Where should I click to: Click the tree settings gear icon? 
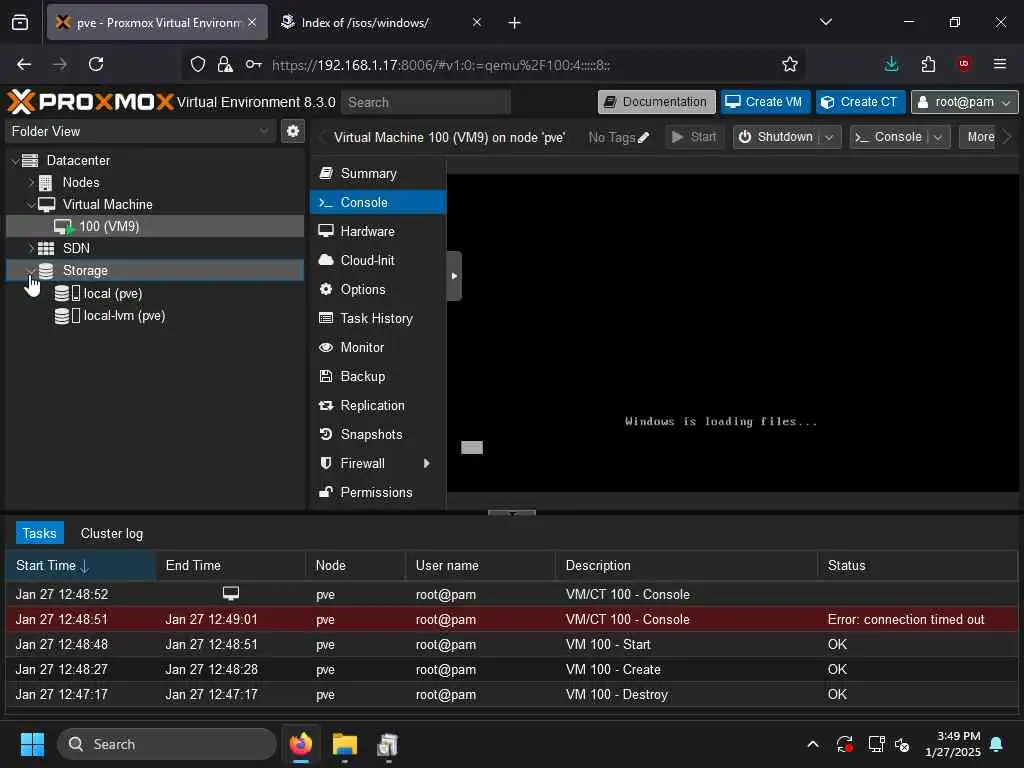[293, 131]
